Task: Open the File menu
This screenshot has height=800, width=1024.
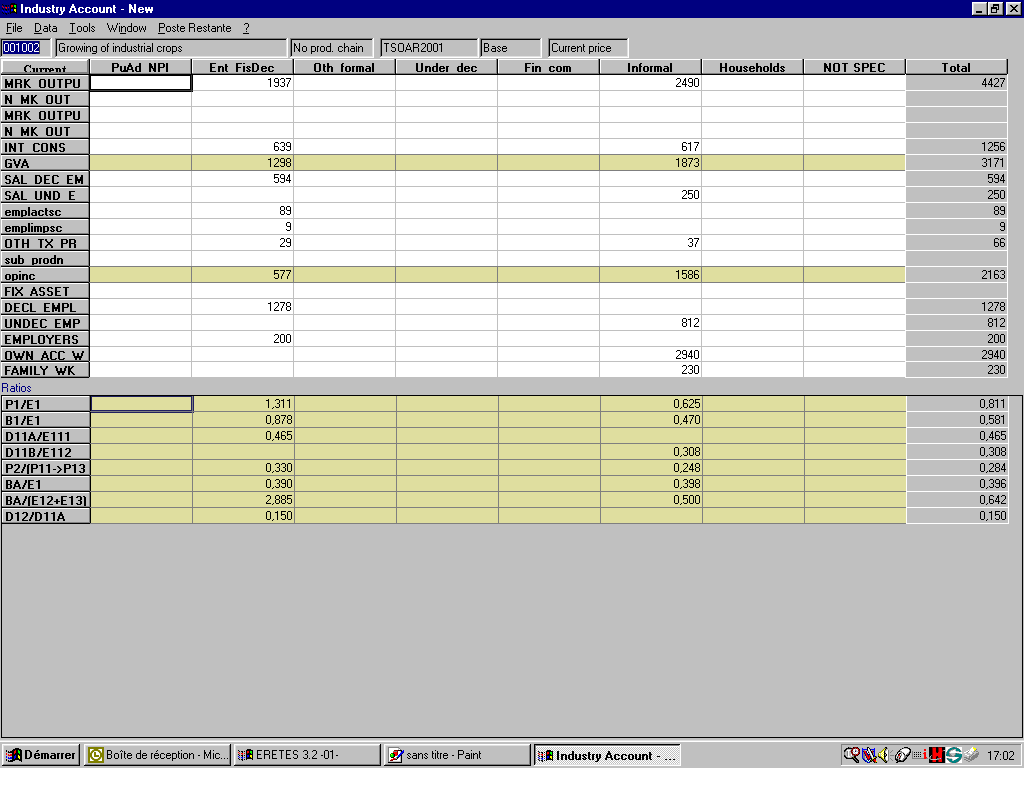Action: (14, 28)
